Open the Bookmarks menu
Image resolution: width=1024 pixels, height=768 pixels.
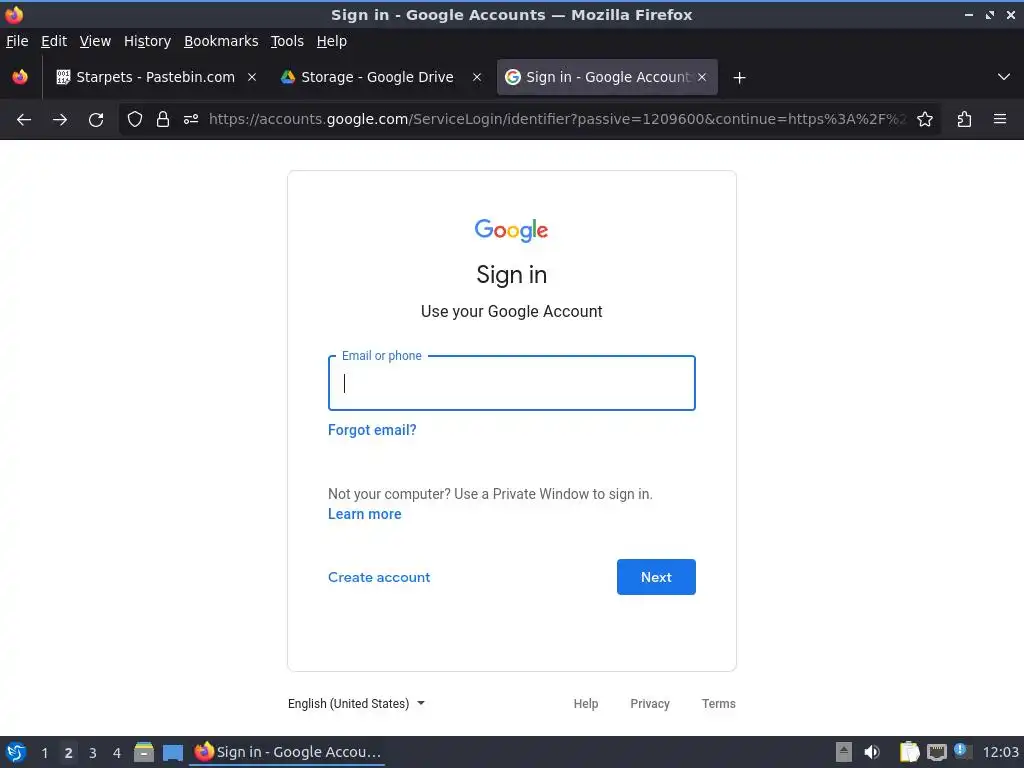pos(221,41)
